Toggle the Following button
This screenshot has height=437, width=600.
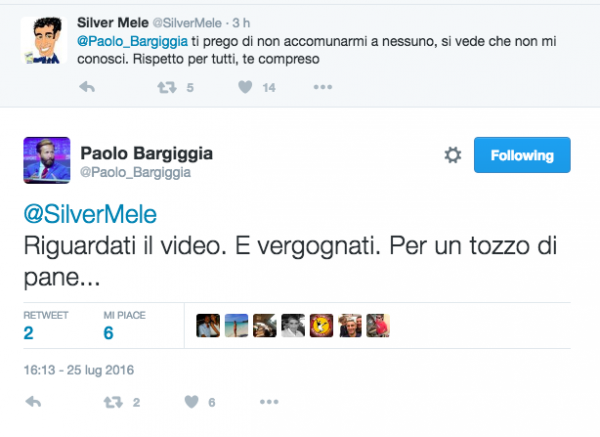[x=522, y=155]
